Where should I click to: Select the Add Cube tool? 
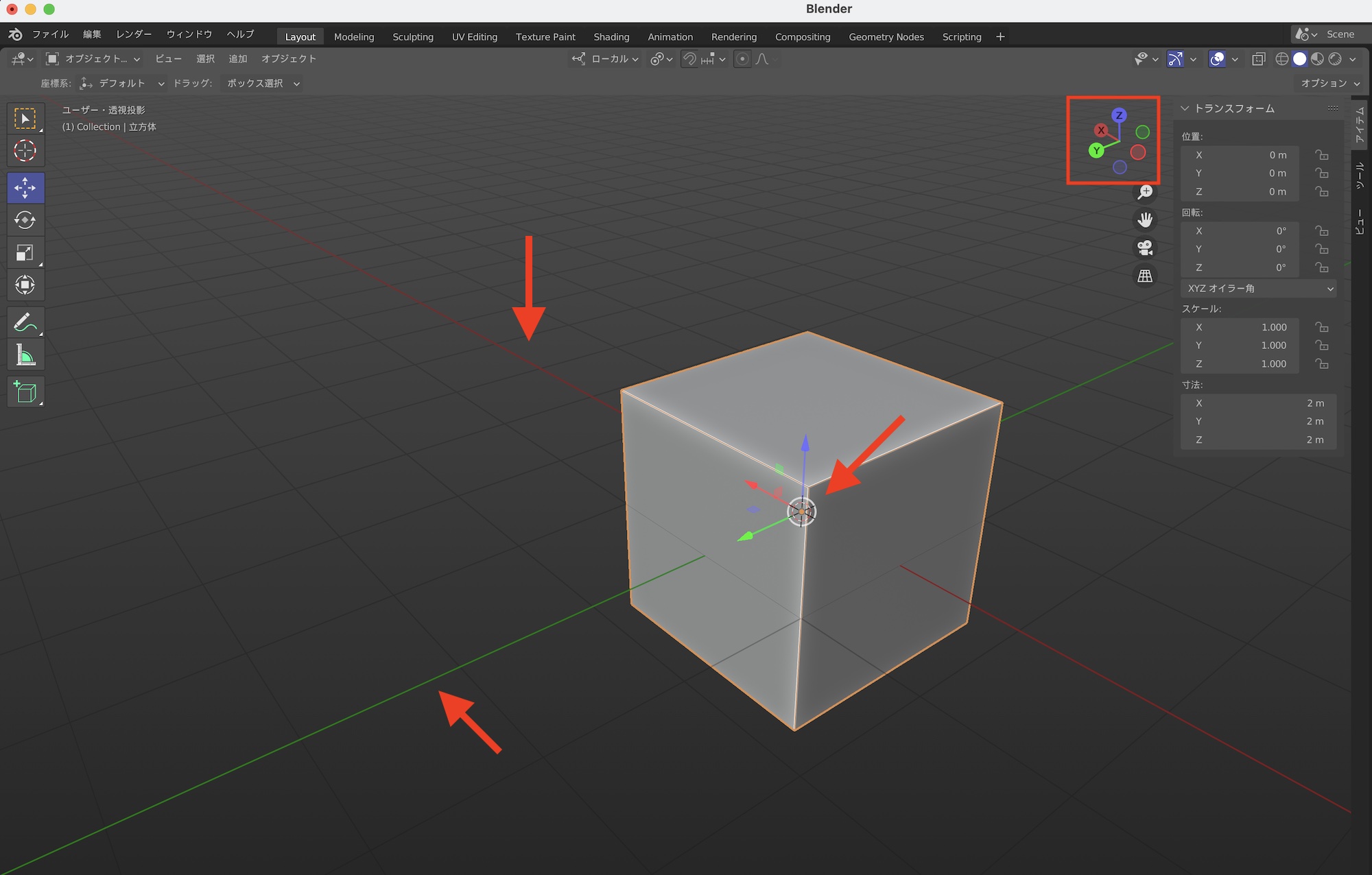click(x=25, y=392)
